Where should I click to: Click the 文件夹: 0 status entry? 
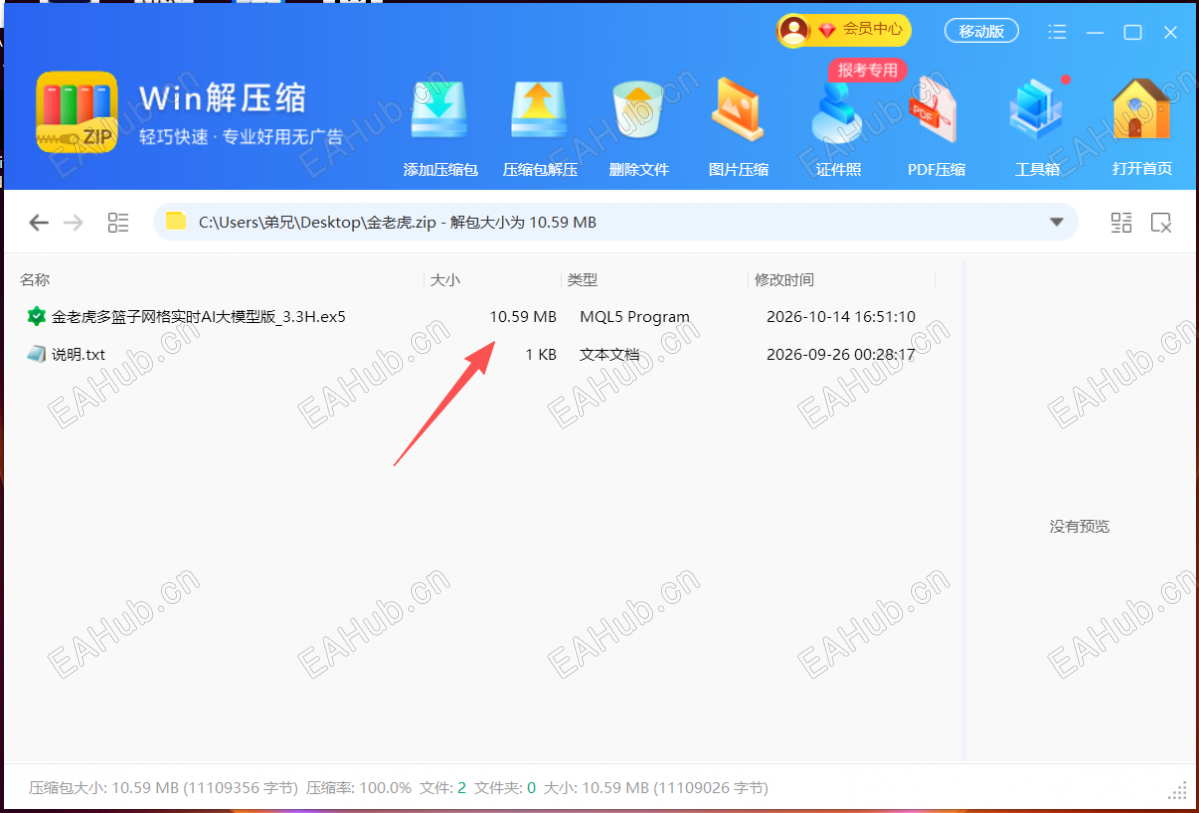[x=505, y=788]
